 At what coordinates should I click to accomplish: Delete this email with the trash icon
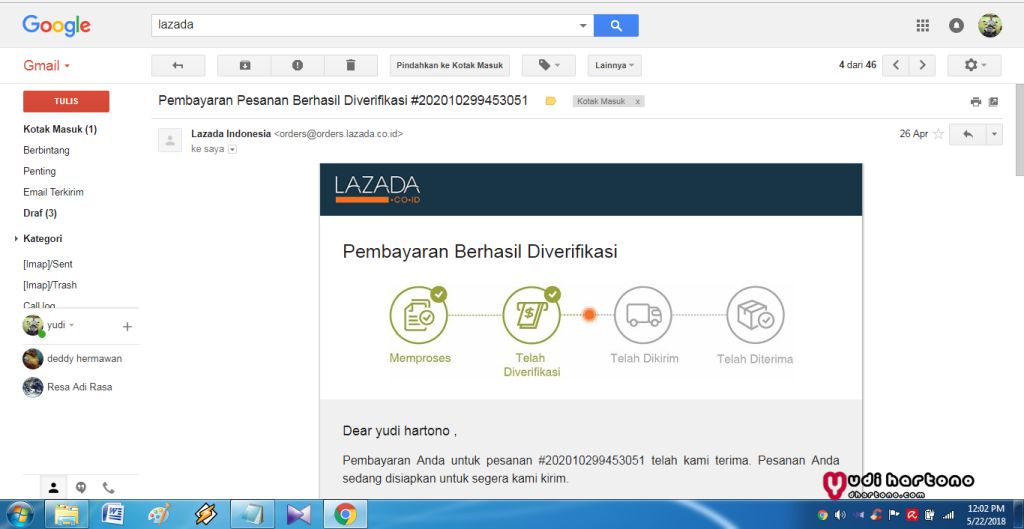click(351, 65)
